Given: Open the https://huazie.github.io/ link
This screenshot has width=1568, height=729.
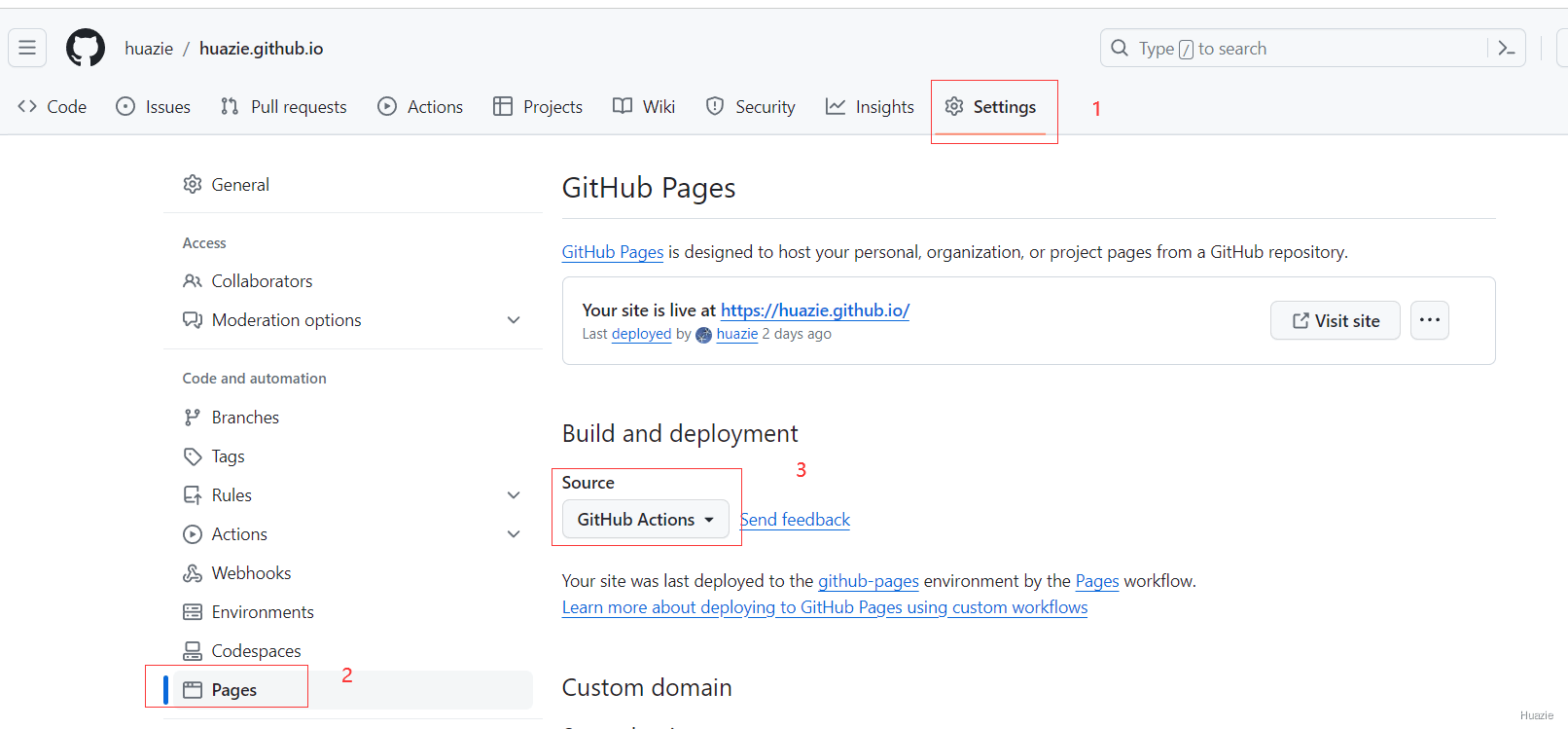Looking at the screenshot, I should 814,310.
